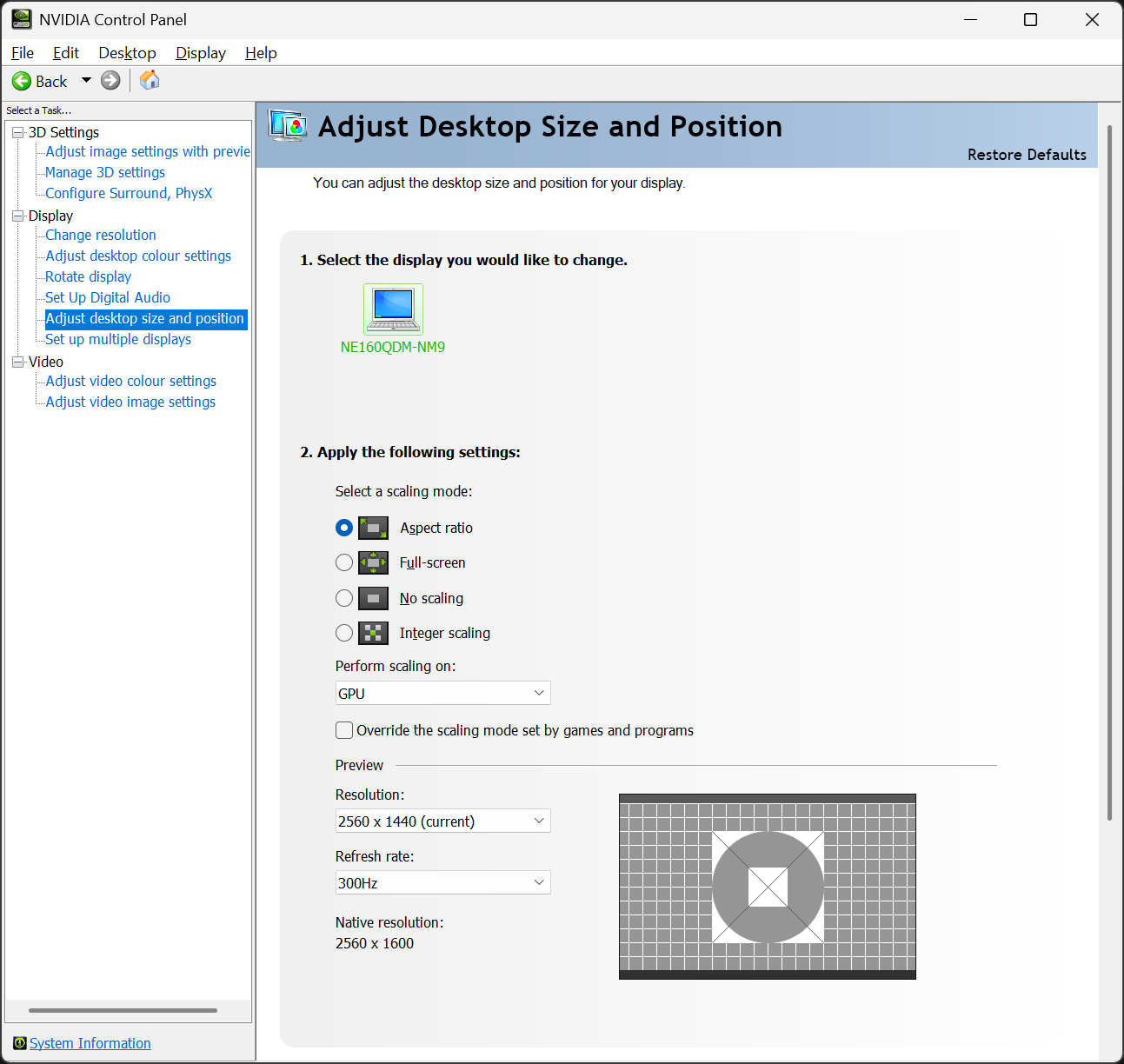Click the No scaling mode icon
Image resolution: width=1124 pixels, height=1064 pixels.
tap(373, 598)
